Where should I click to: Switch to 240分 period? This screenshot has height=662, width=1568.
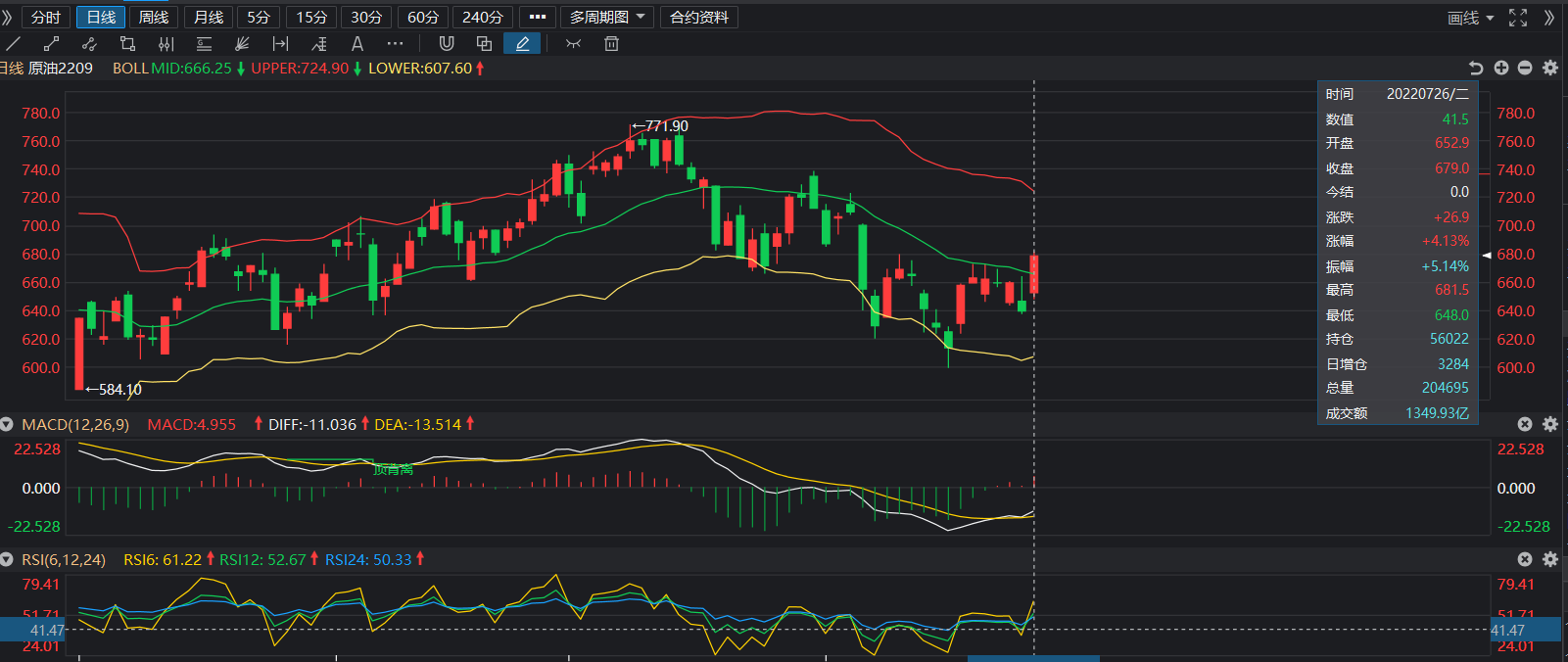pos(483,17)
